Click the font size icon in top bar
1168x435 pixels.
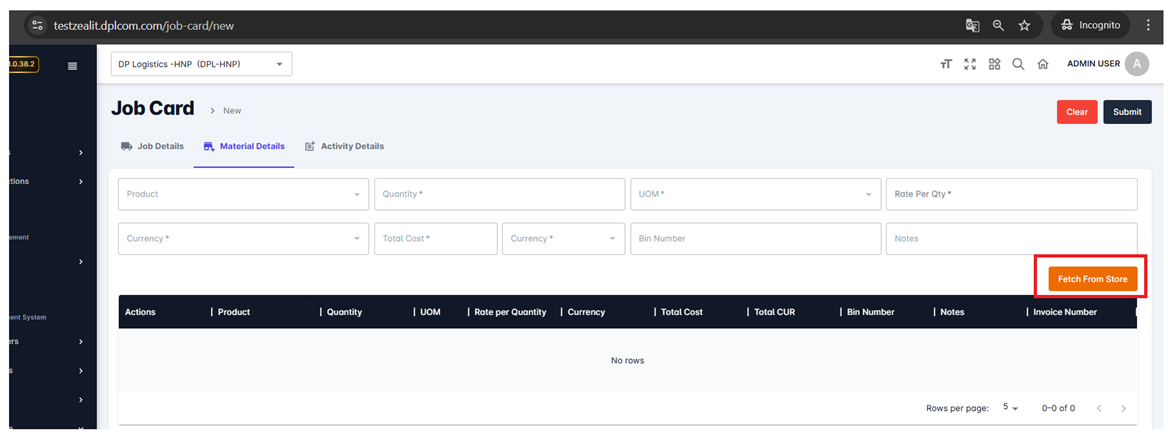point(946,64)
